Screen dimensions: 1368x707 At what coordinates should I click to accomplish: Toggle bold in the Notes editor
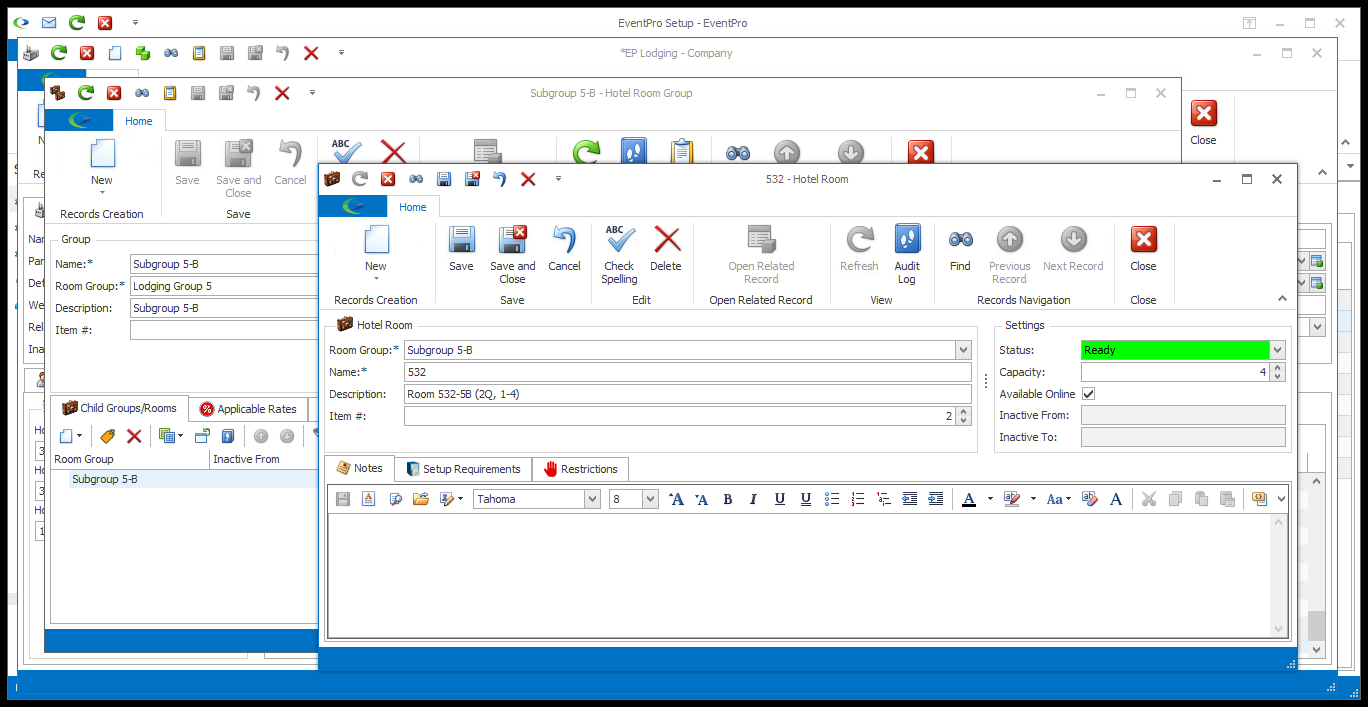pyautogui.click(x=728, y=499)
